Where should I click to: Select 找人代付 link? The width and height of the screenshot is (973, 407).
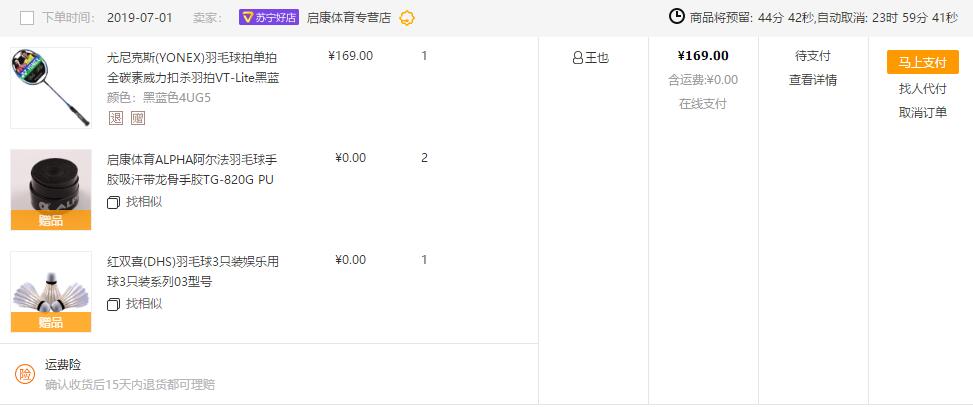[923, 89]
